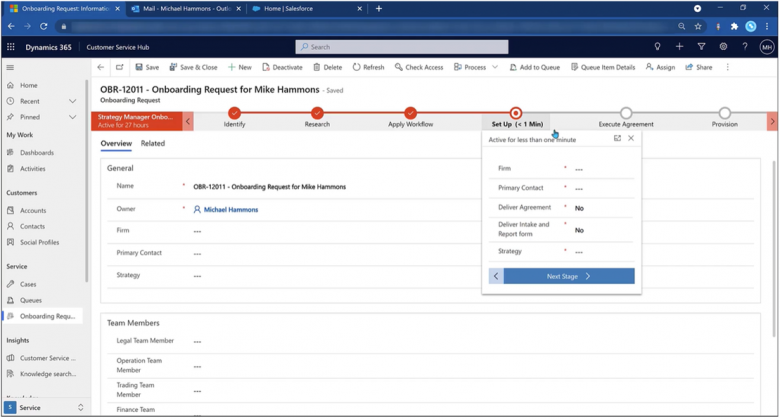Expand the Process dropdown chevron

coord(495,67)
